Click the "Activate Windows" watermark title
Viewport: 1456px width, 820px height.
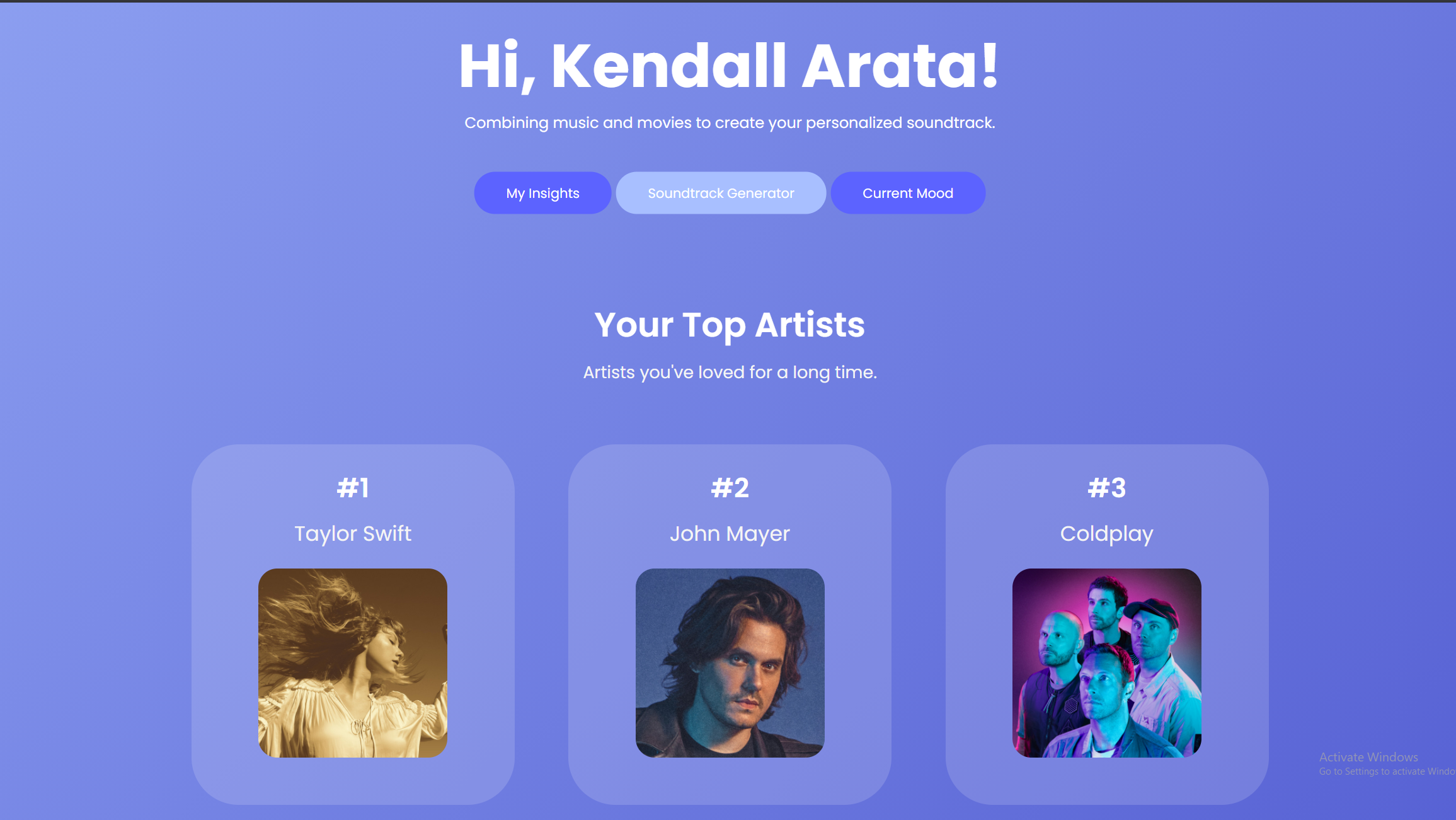click(1368, 757)
